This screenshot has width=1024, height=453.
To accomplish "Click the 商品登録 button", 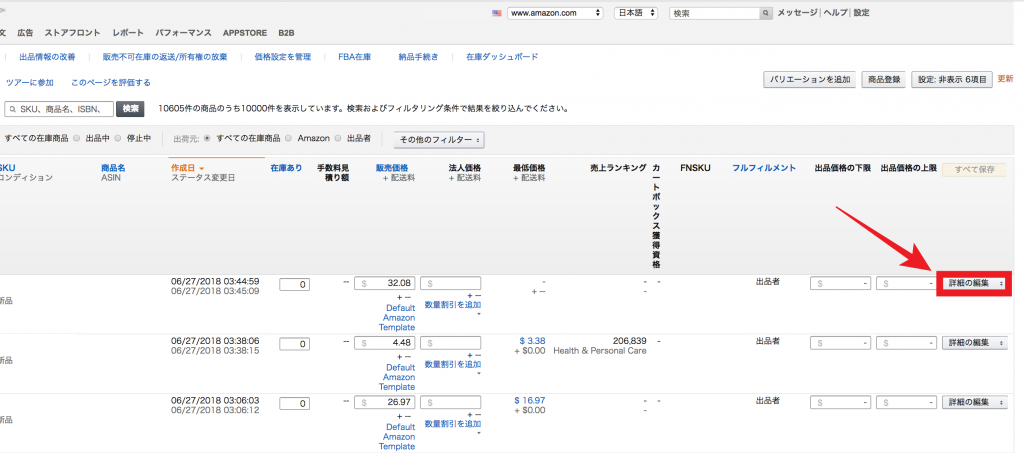I will click(x=884, y=79).
